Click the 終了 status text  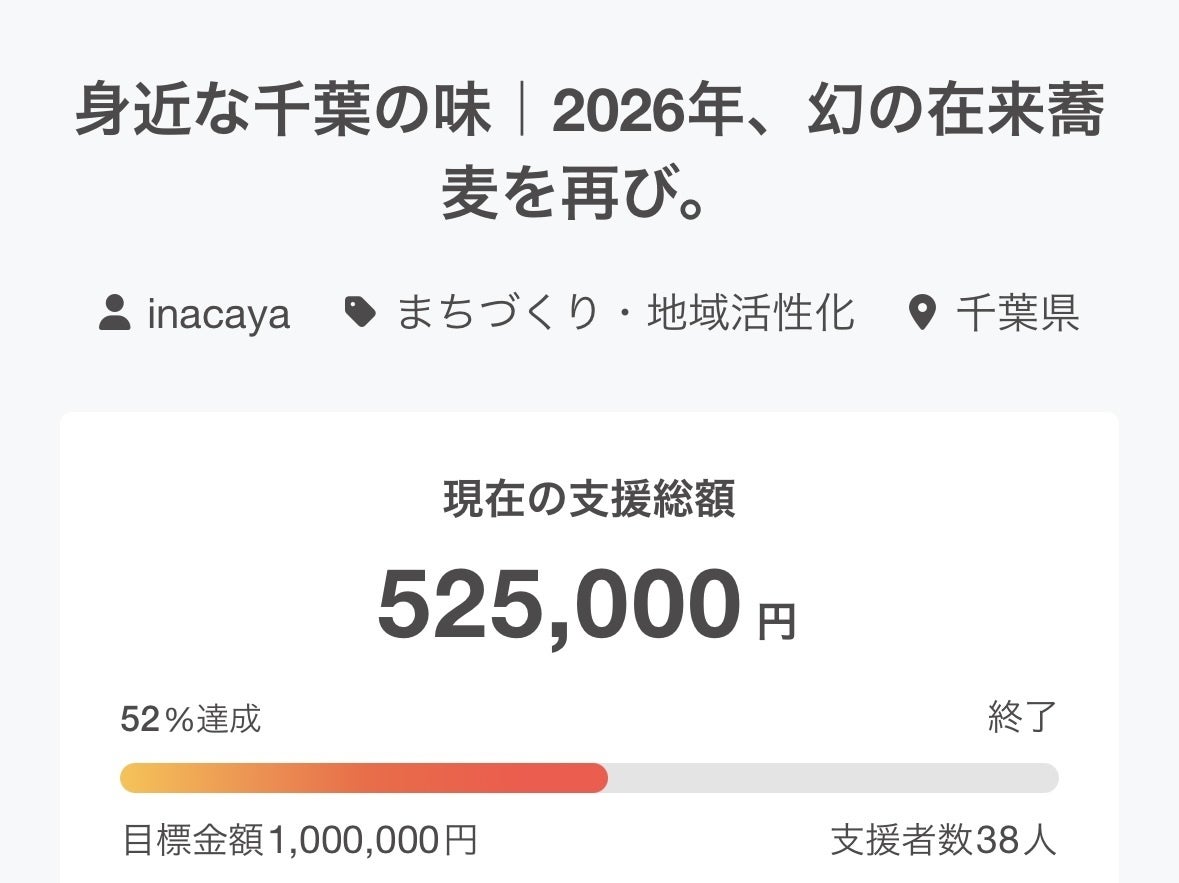pyautogui.click(x=1022, y=717)
